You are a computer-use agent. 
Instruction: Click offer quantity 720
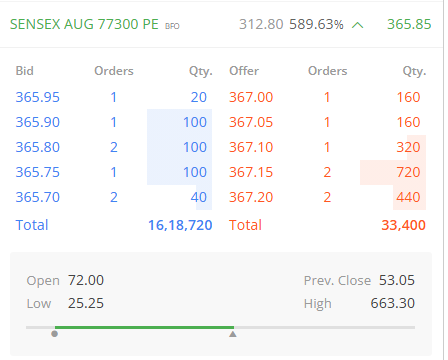408,172
